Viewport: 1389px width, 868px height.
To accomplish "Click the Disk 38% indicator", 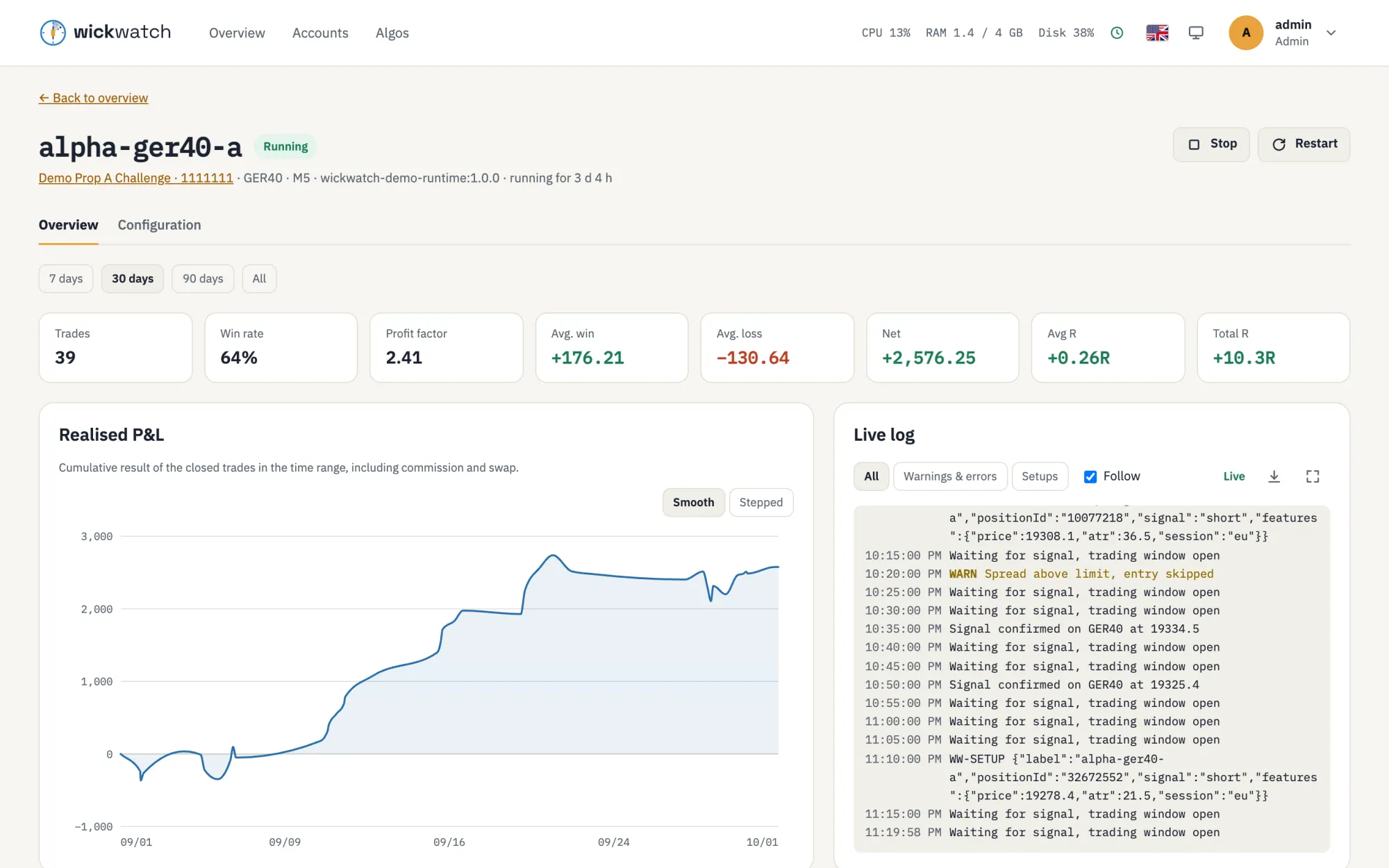I will (1066, 33).
